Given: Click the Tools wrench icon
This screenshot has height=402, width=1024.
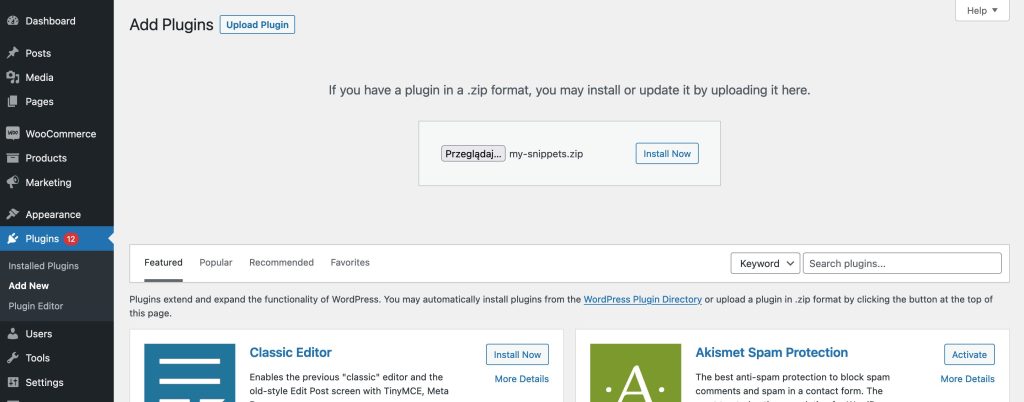Looking at the screenshot, I should pyautogui.click(x=12, y=358).
